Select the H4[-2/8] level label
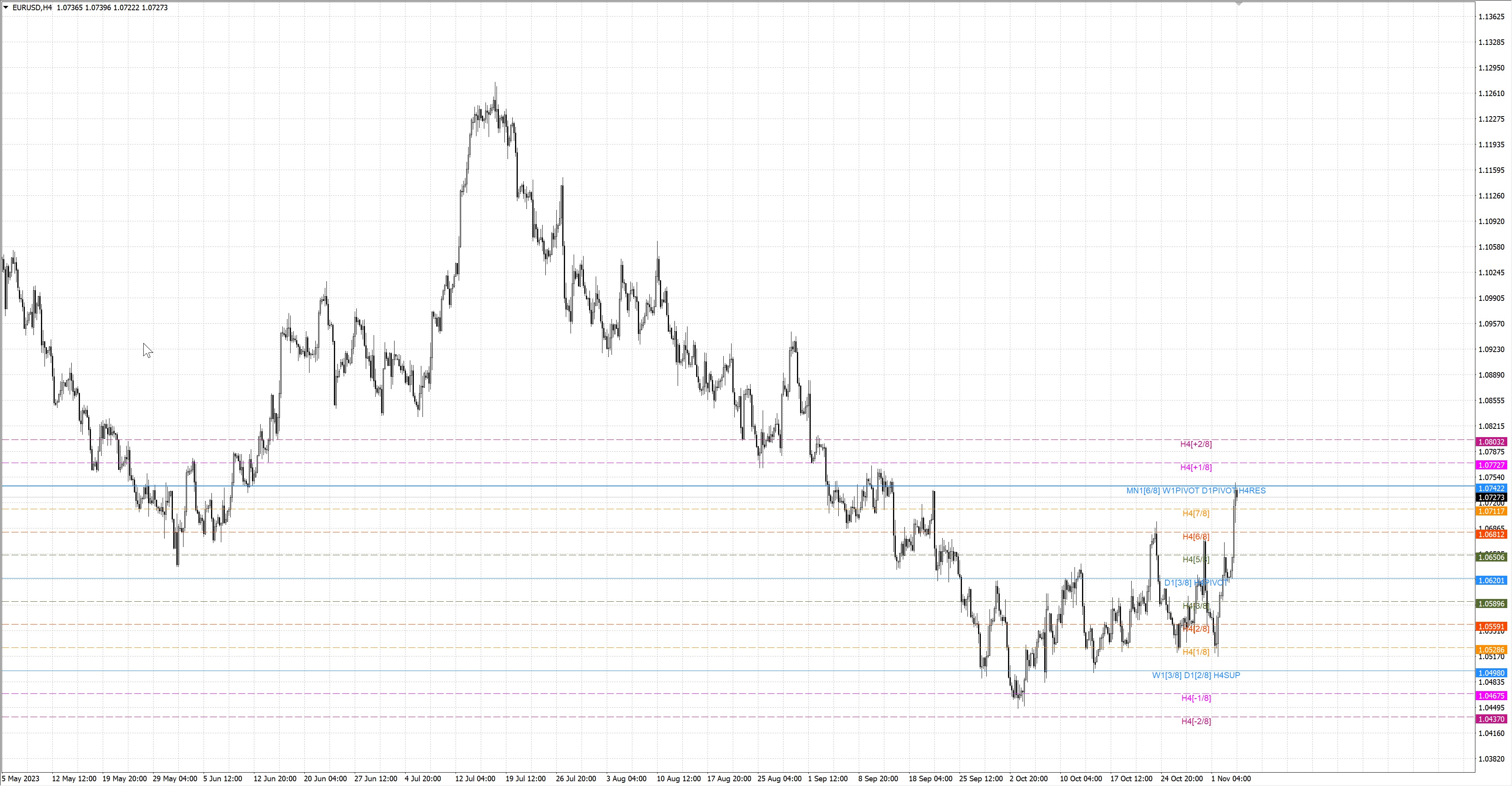This screenshot has height=786, width=1512. 1196,721
